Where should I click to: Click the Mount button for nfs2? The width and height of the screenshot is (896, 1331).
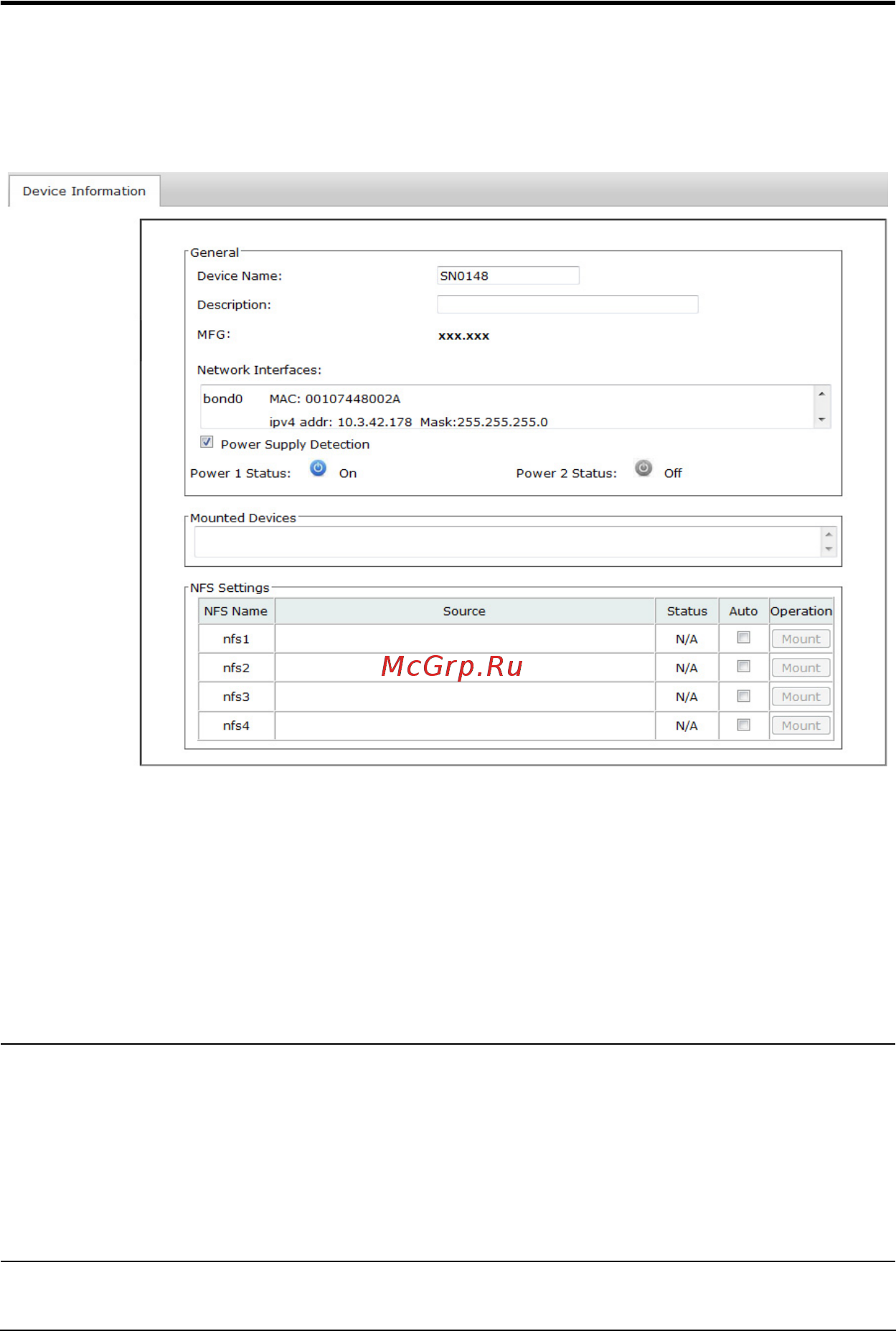801,668
